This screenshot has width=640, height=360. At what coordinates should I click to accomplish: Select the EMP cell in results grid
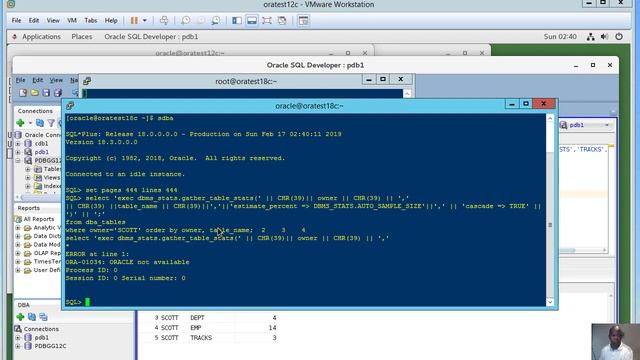coord(196,328)
